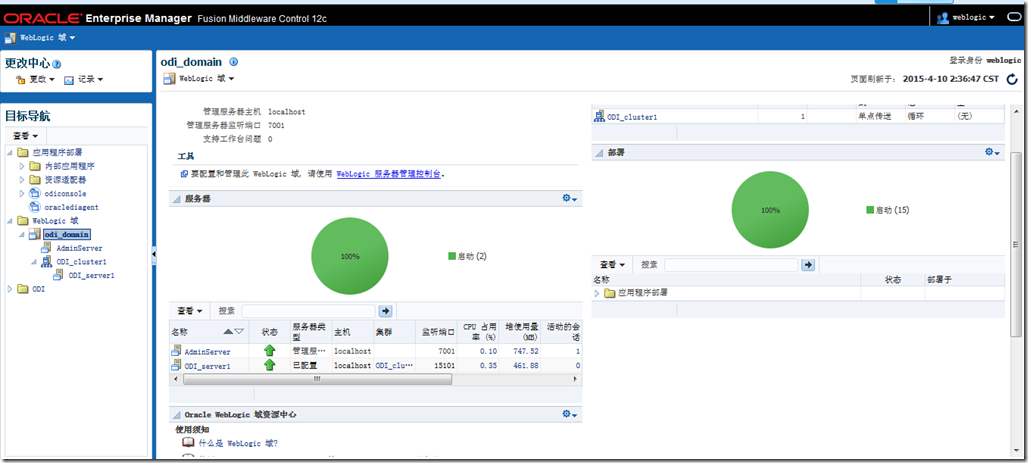Image resolution: width=1028 pixels, height=463 pixels.
Task: Click the weblogic user icon in header
Action: pos(943,18)
